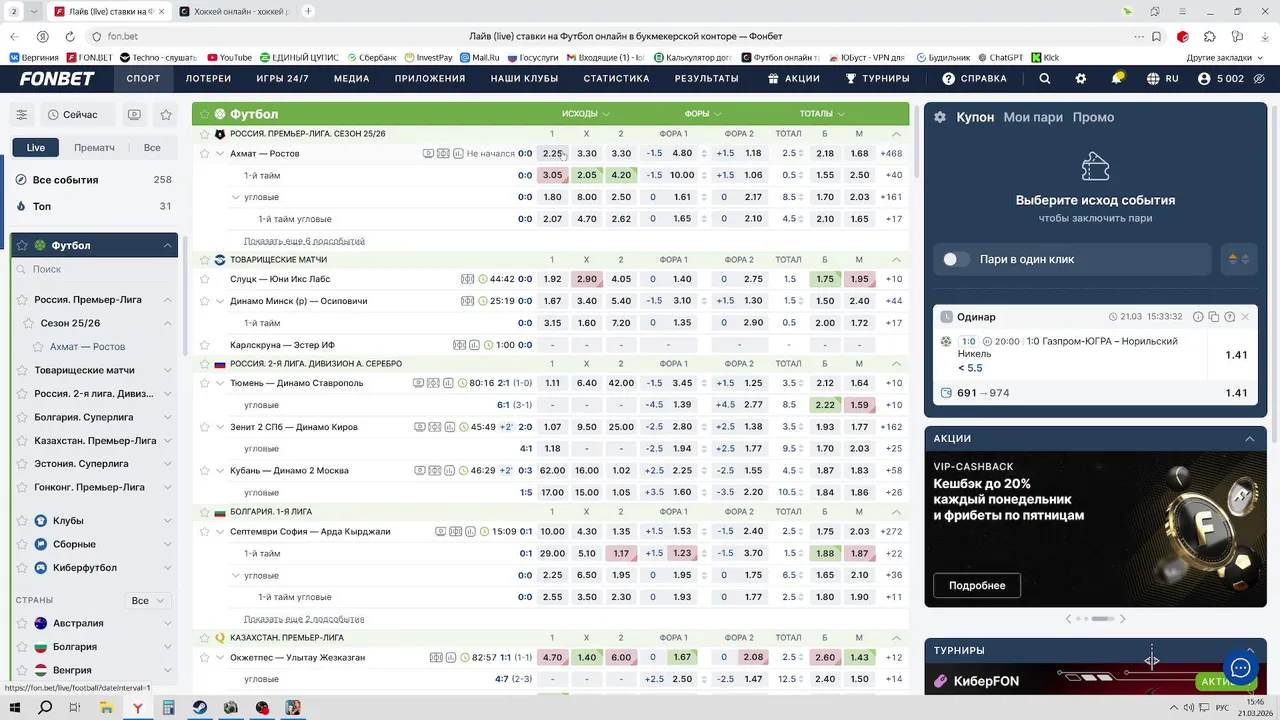Open the ФОРЫ column dropdown
Image resolution: width=1280 pixels, height=720 pixels.
point(703,114)
